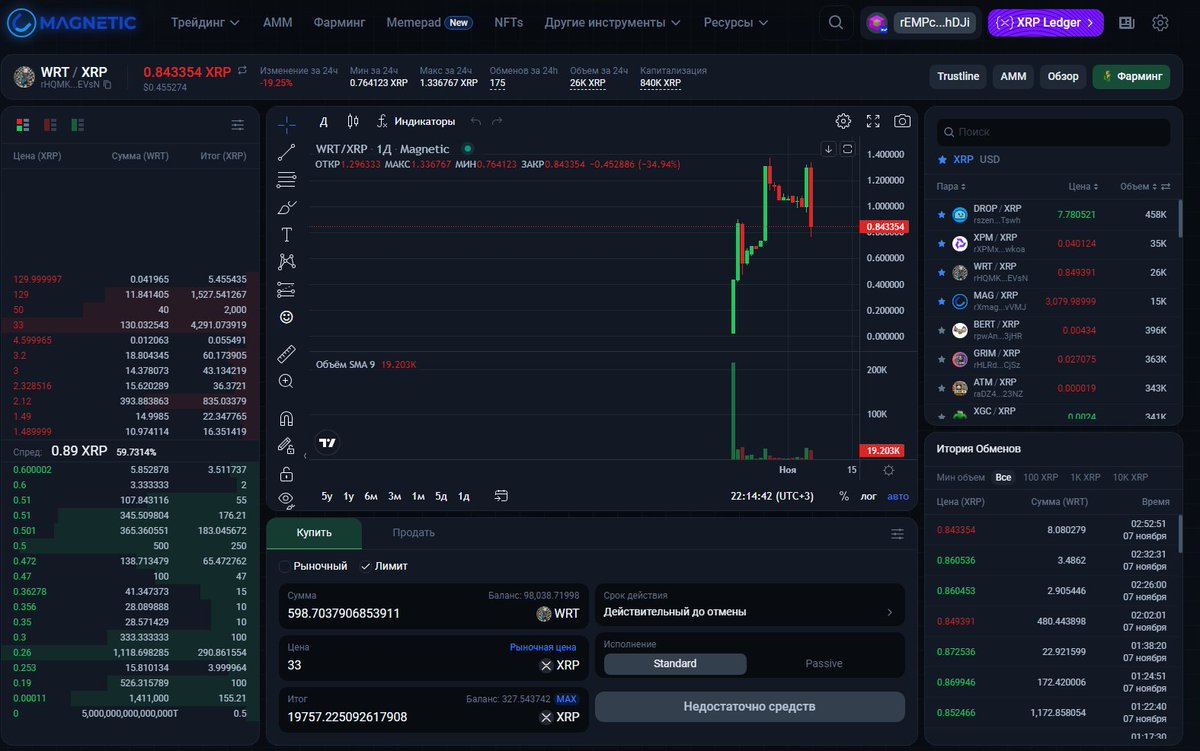Open the XRP Ledger network selector
This screenshot has width=1200, height=751.
click(x=1045, y=22)
